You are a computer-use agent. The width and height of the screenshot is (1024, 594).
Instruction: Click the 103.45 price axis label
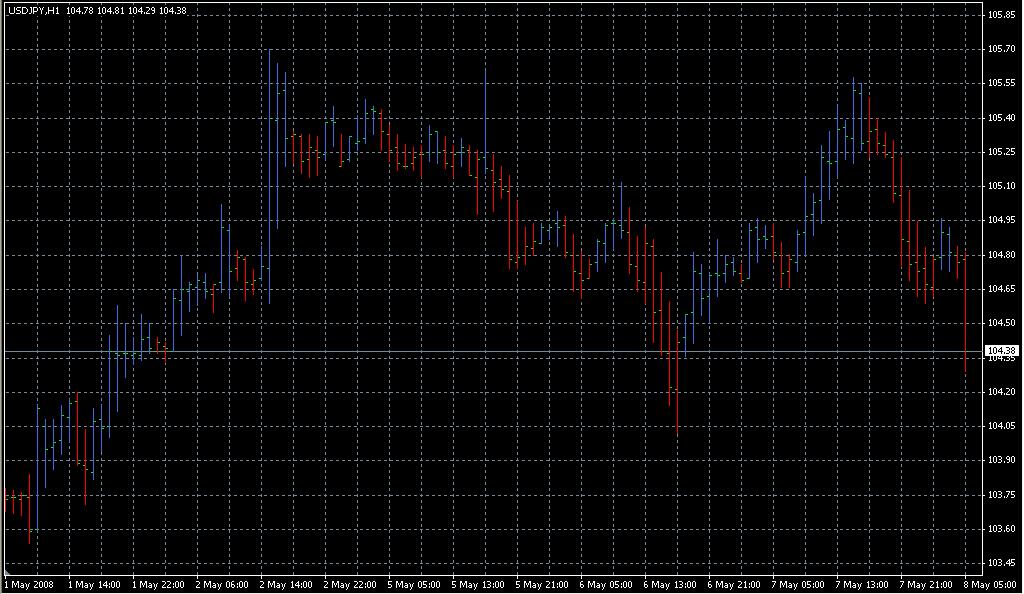[x=1001, y=563]
